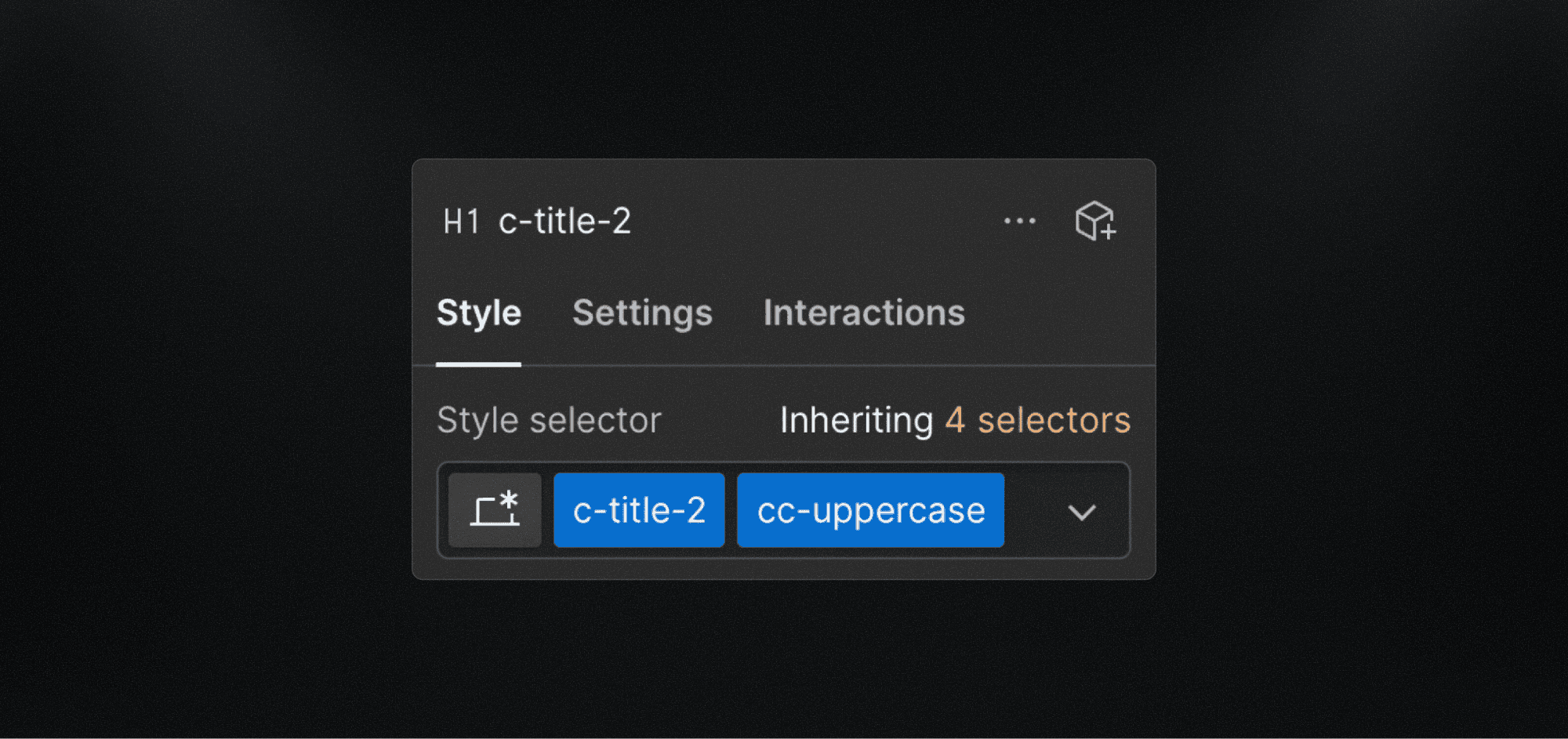Click inside the style selector input field

(1035, 510)
